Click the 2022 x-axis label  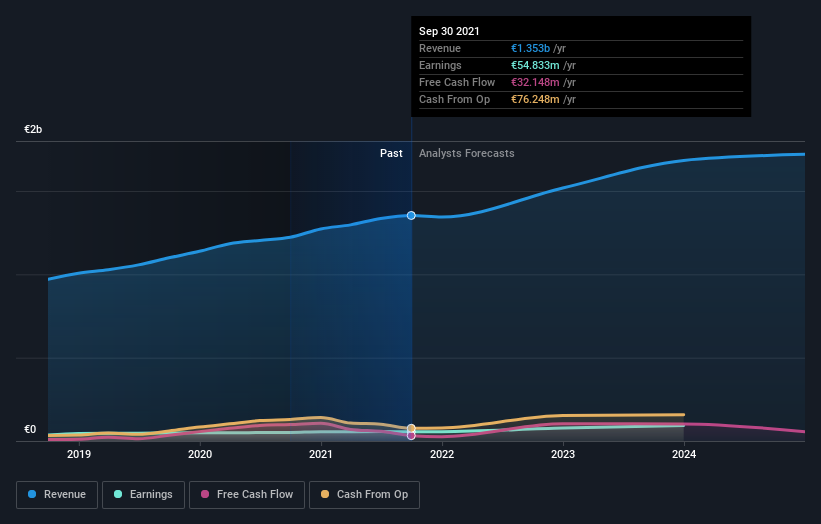pos(442,454)
